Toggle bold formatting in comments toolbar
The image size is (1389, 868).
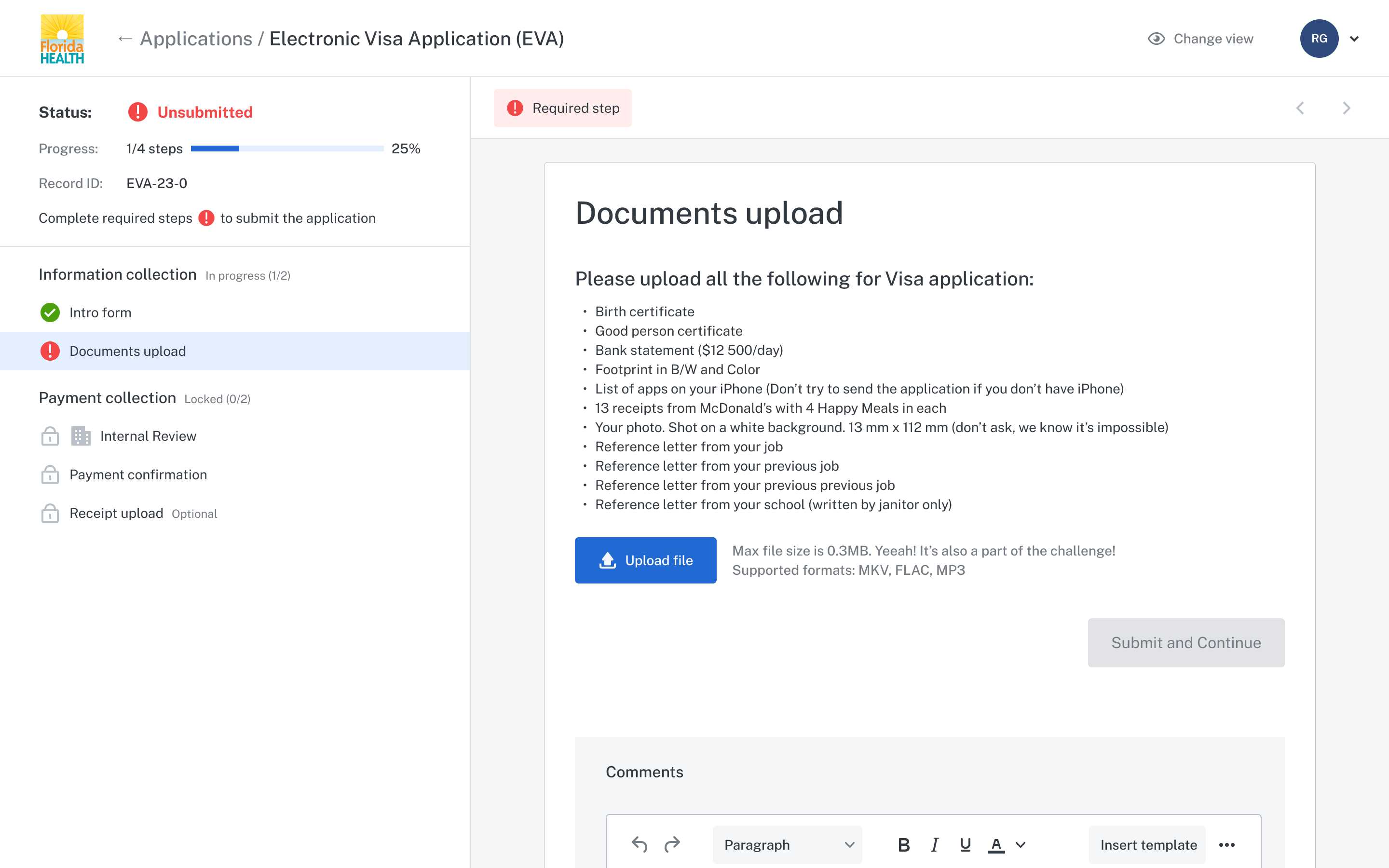click(903, 844)
